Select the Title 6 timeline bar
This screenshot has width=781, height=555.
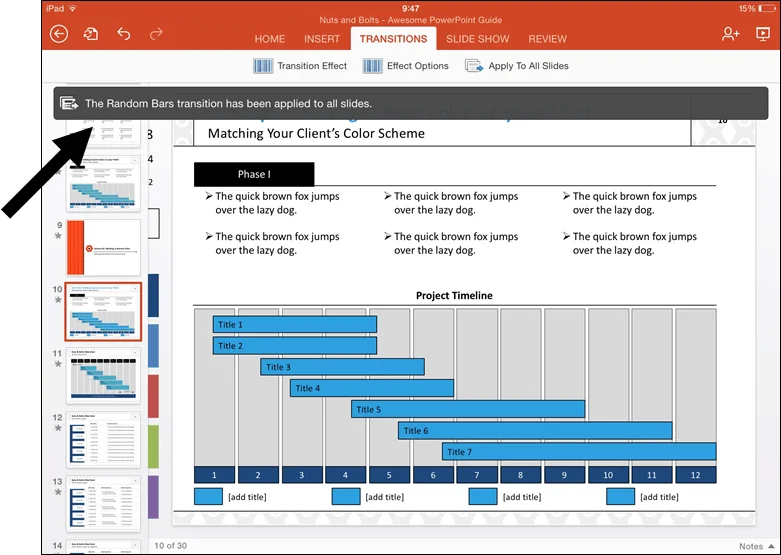point(535,430)
